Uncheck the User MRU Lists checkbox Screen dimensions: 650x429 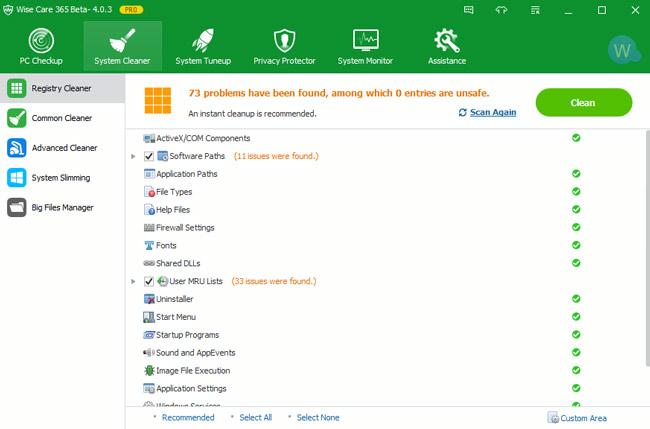(x=149, y=281)
